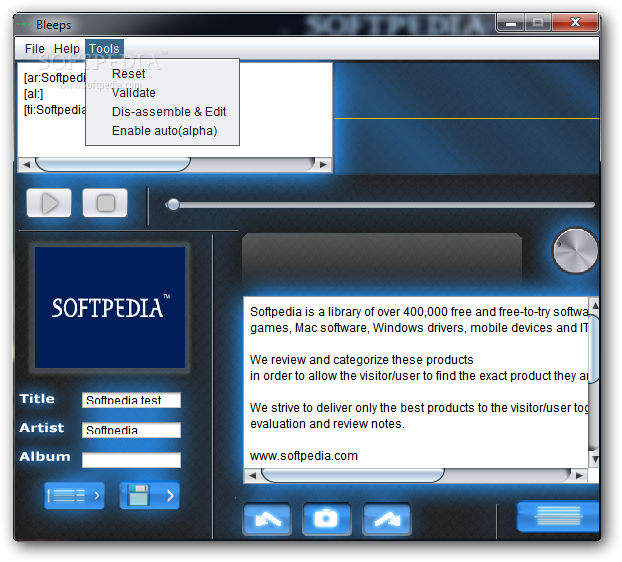622x562 pixels.
Task: Click the lyrics pane scroll down arrow
Action: click(594, 458)
